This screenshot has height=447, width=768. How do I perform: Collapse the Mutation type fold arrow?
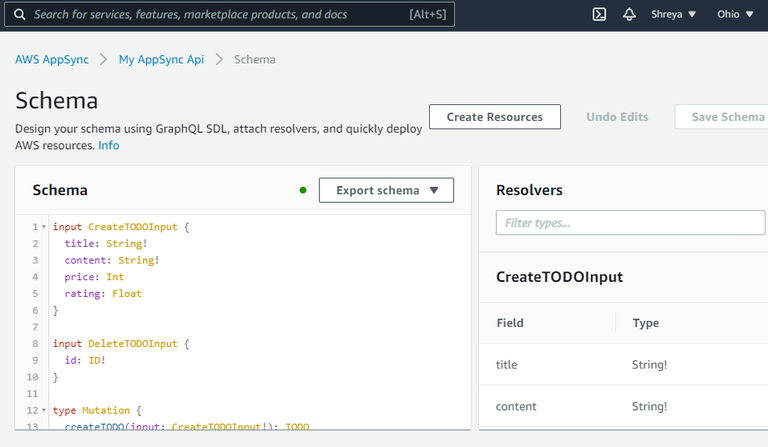tap(44, 410)
